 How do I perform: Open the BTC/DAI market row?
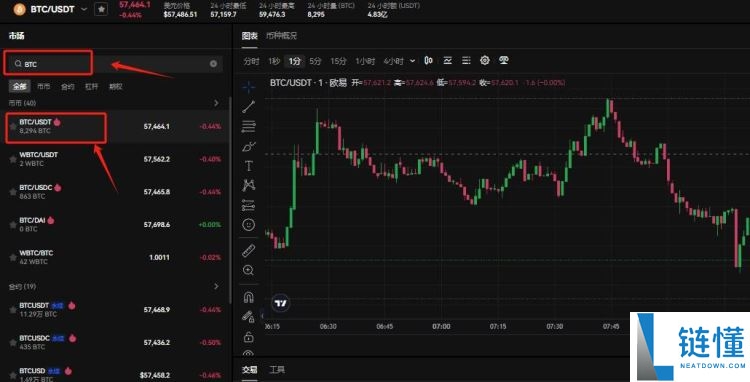click(115, 225)
